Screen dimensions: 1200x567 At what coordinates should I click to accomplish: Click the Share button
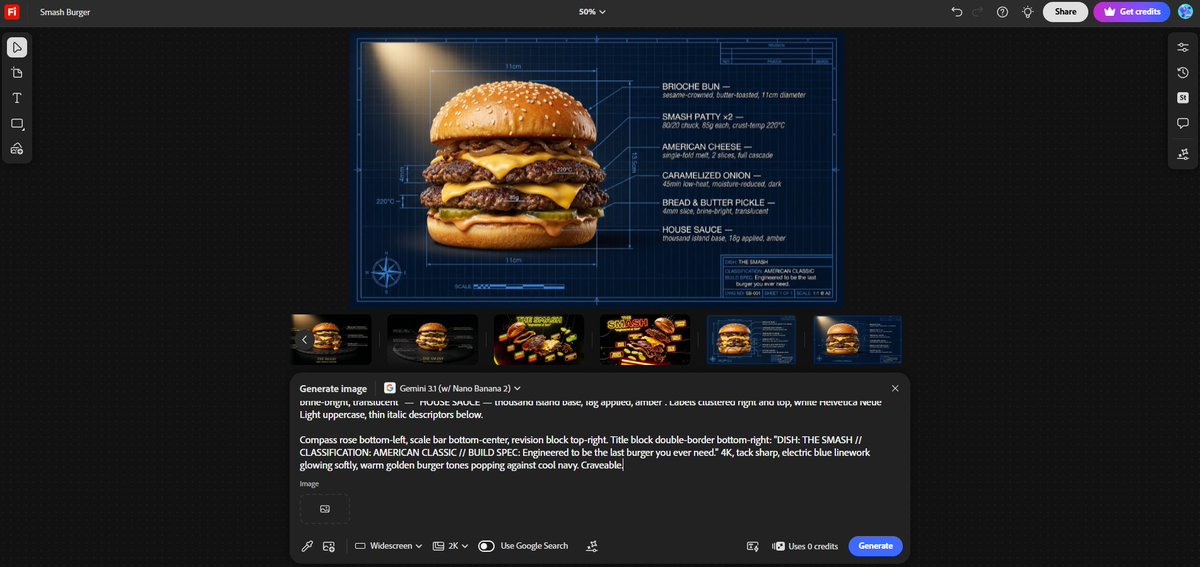[x=1065, y=12]
